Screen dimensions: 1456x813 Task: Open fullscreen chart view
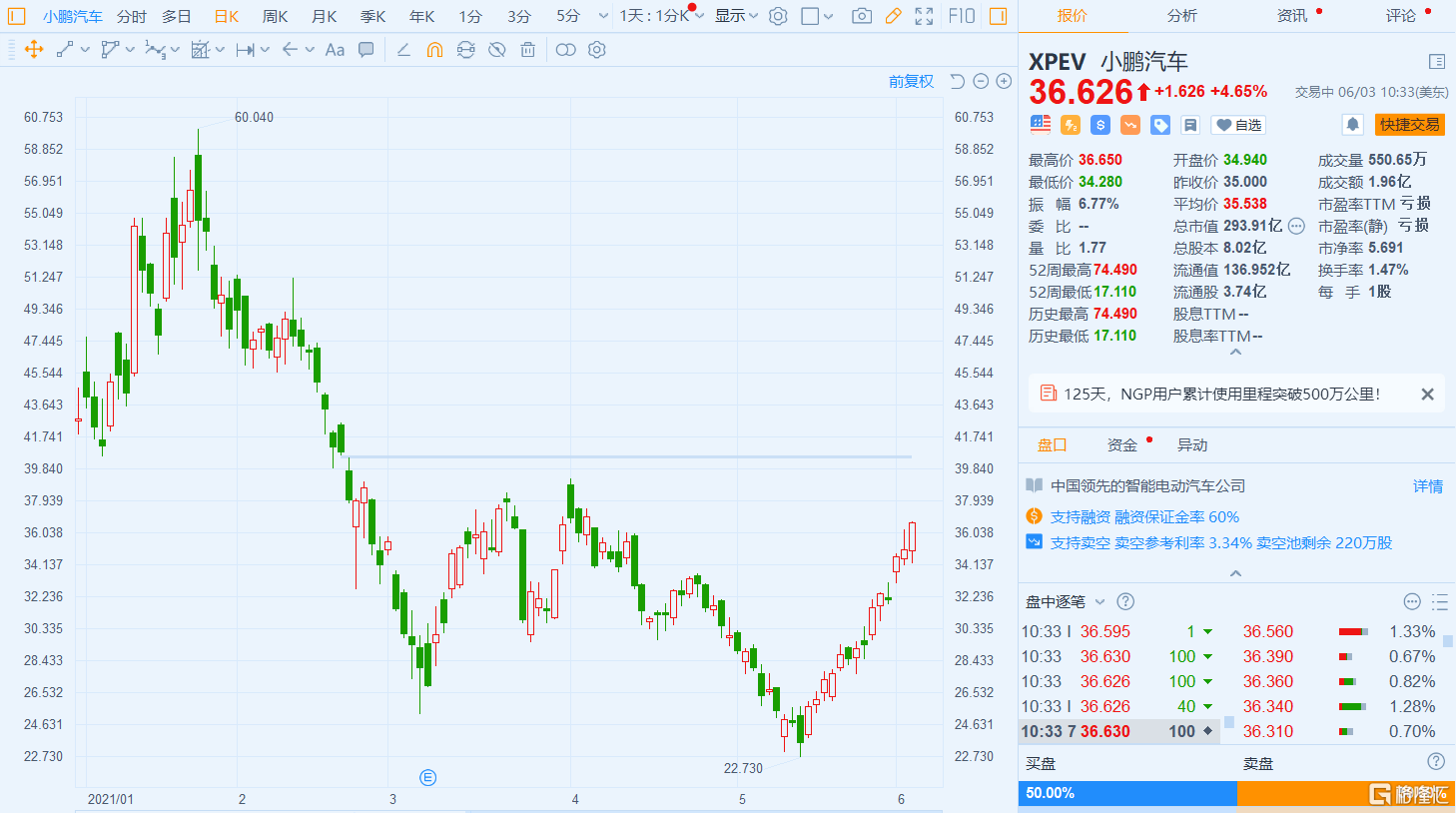[925, 16]
